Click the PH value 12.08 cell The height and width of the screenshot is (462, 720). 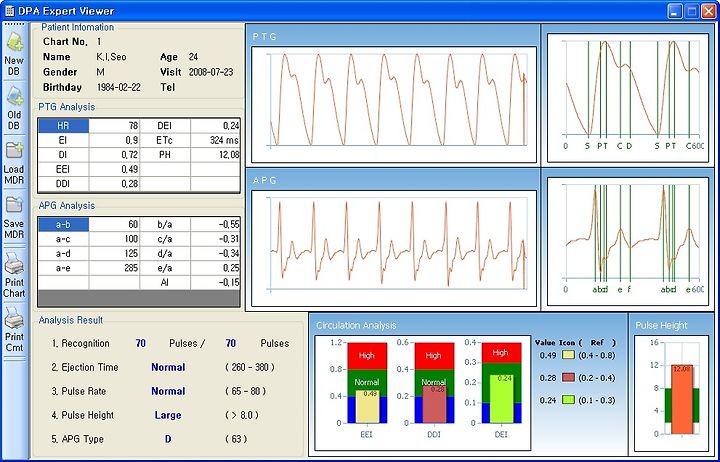point(215,155)
